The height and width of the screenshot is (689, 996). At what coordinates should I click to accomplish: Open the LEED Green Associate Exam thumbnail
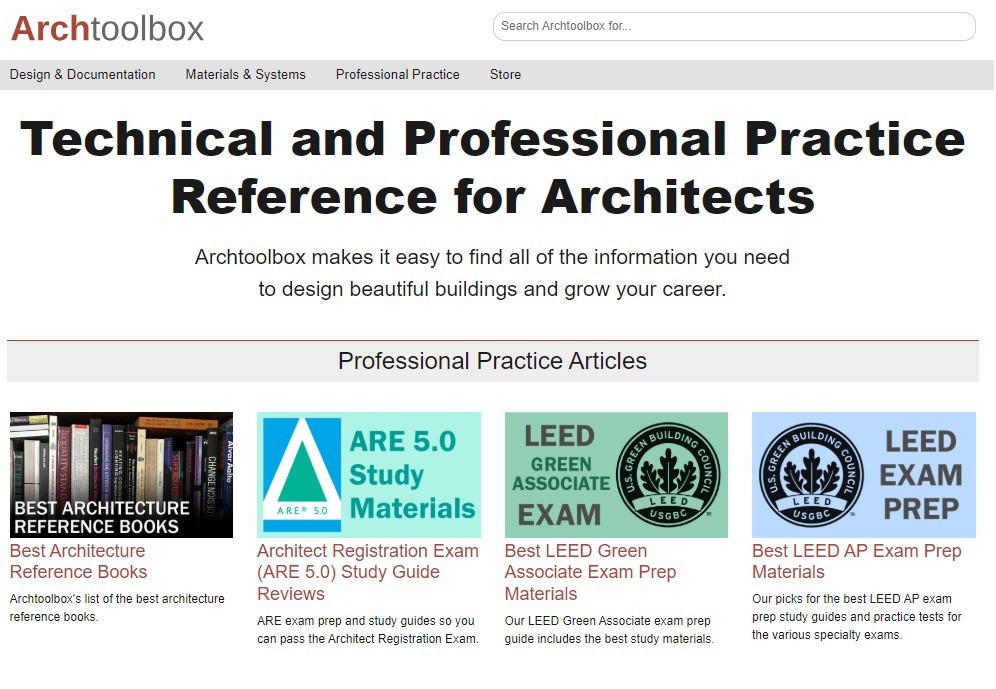(616, 475)
